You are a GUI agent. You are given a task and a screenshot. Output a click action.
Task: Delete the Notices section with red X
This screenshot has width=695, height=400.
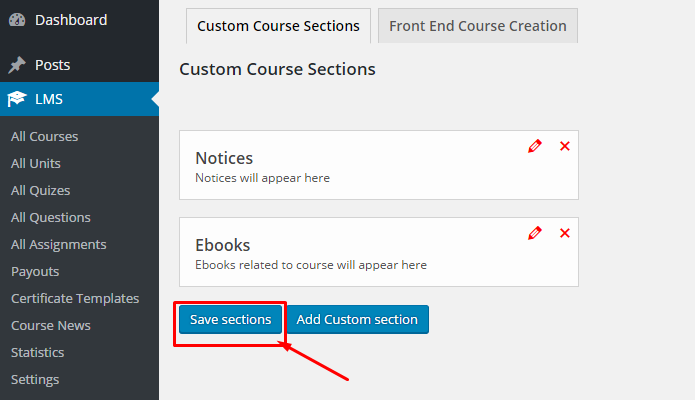coord(565,146)
